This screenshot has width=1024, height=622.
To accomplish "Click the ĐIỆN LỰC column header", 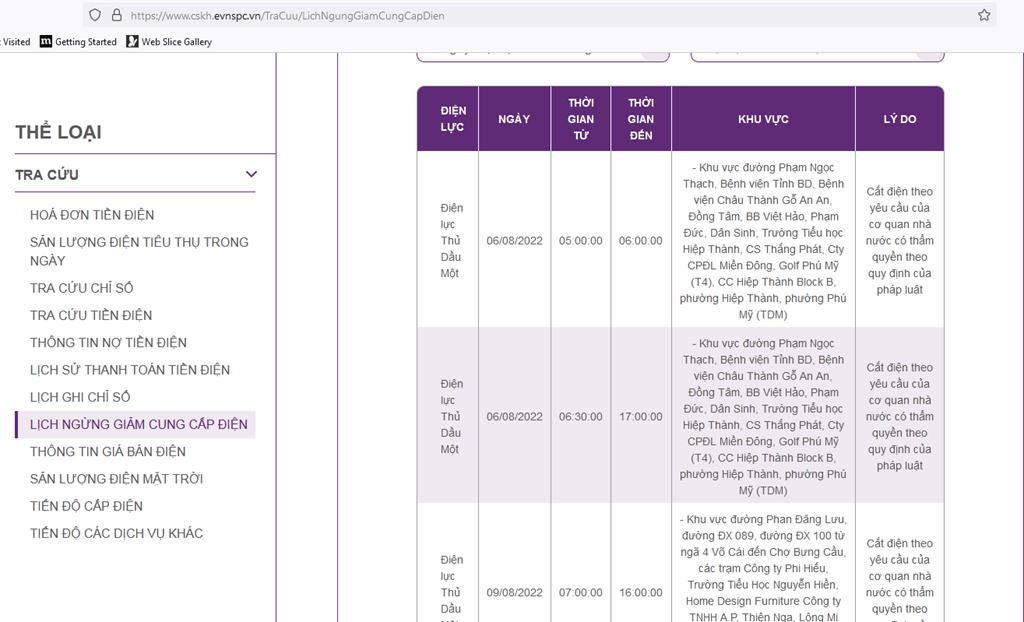I will tap(448, 119).
